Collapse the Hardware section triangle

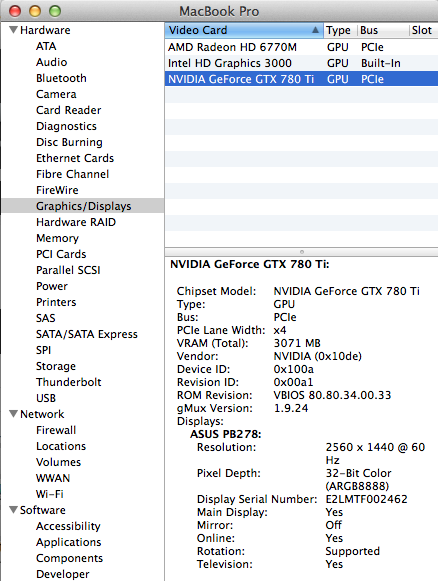click(x=13, y=30)
